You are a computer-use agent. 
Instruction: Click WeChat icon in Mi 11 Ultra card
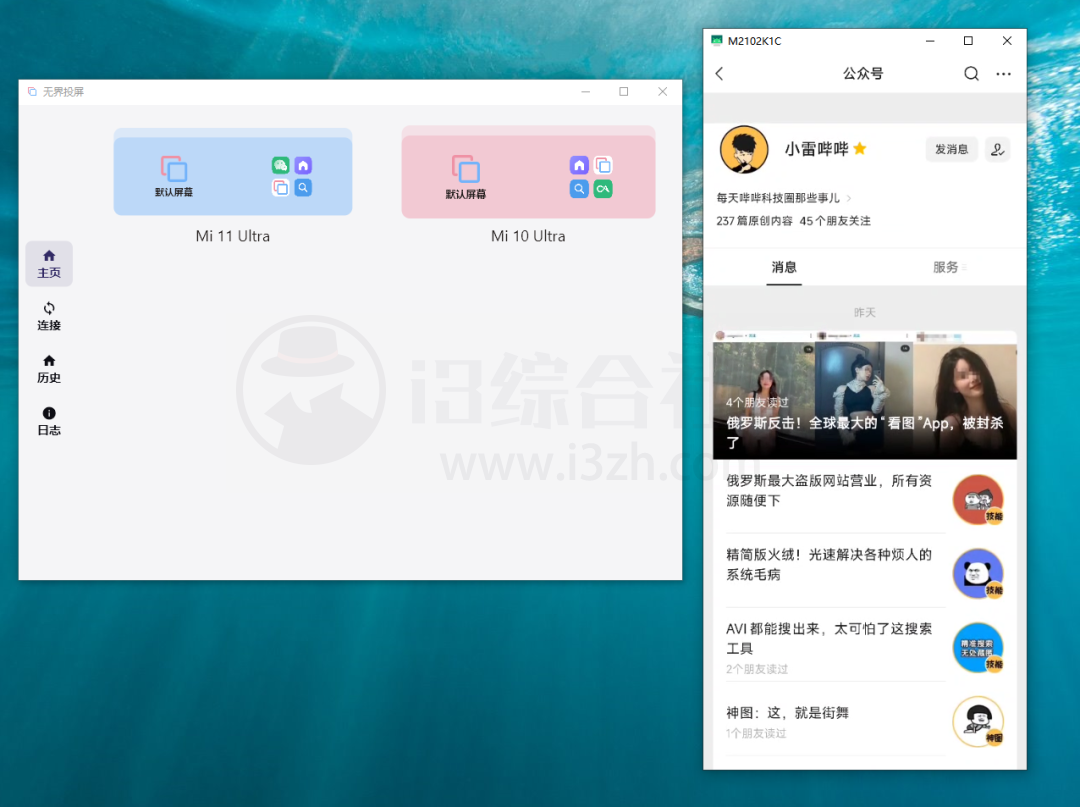[x=280, y=165]
